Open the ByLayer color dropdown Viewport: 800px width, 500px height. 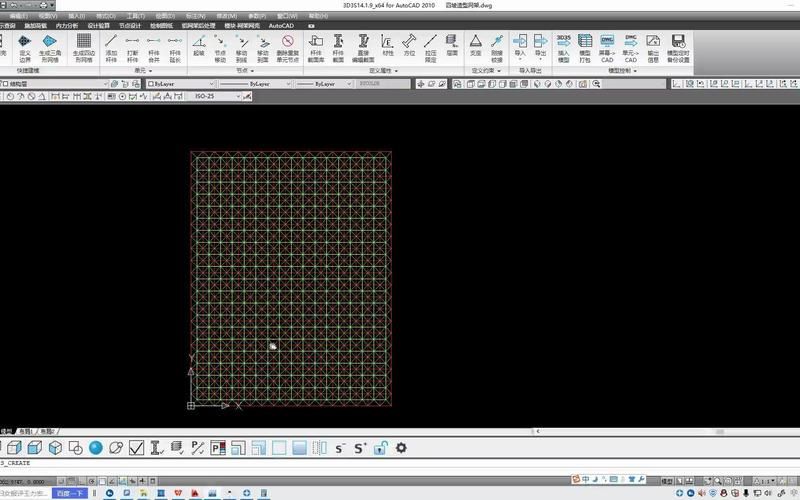[x=179, y=84]
